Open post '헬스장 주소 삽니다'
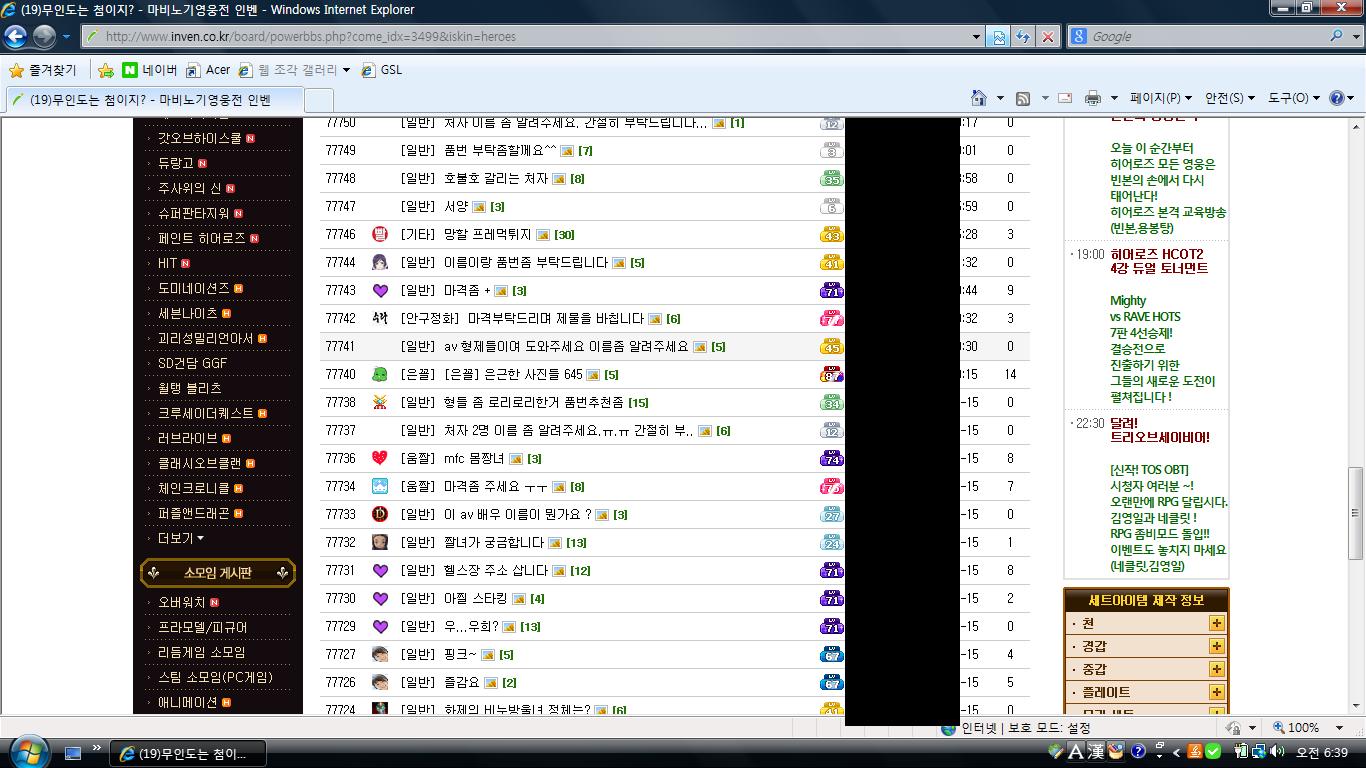 [x=496, y=571]
